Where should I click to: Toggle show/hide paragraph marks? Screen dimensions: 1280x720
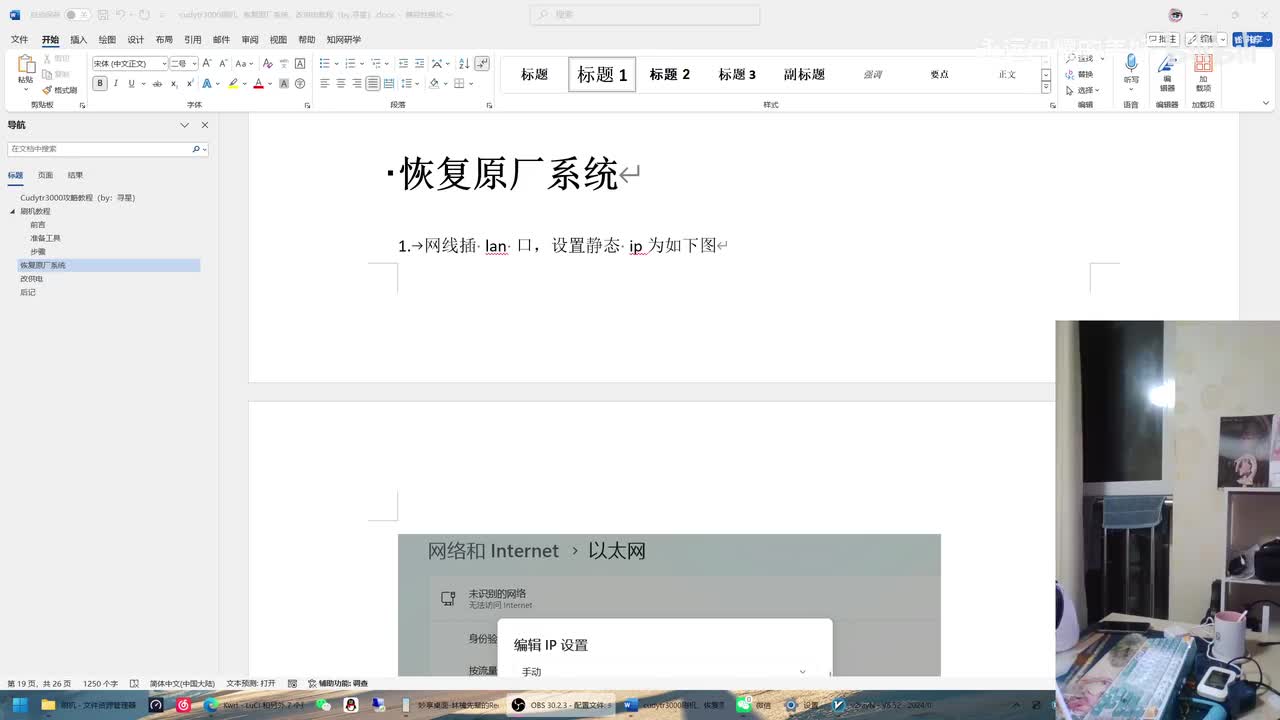click(x=482, y=63)
